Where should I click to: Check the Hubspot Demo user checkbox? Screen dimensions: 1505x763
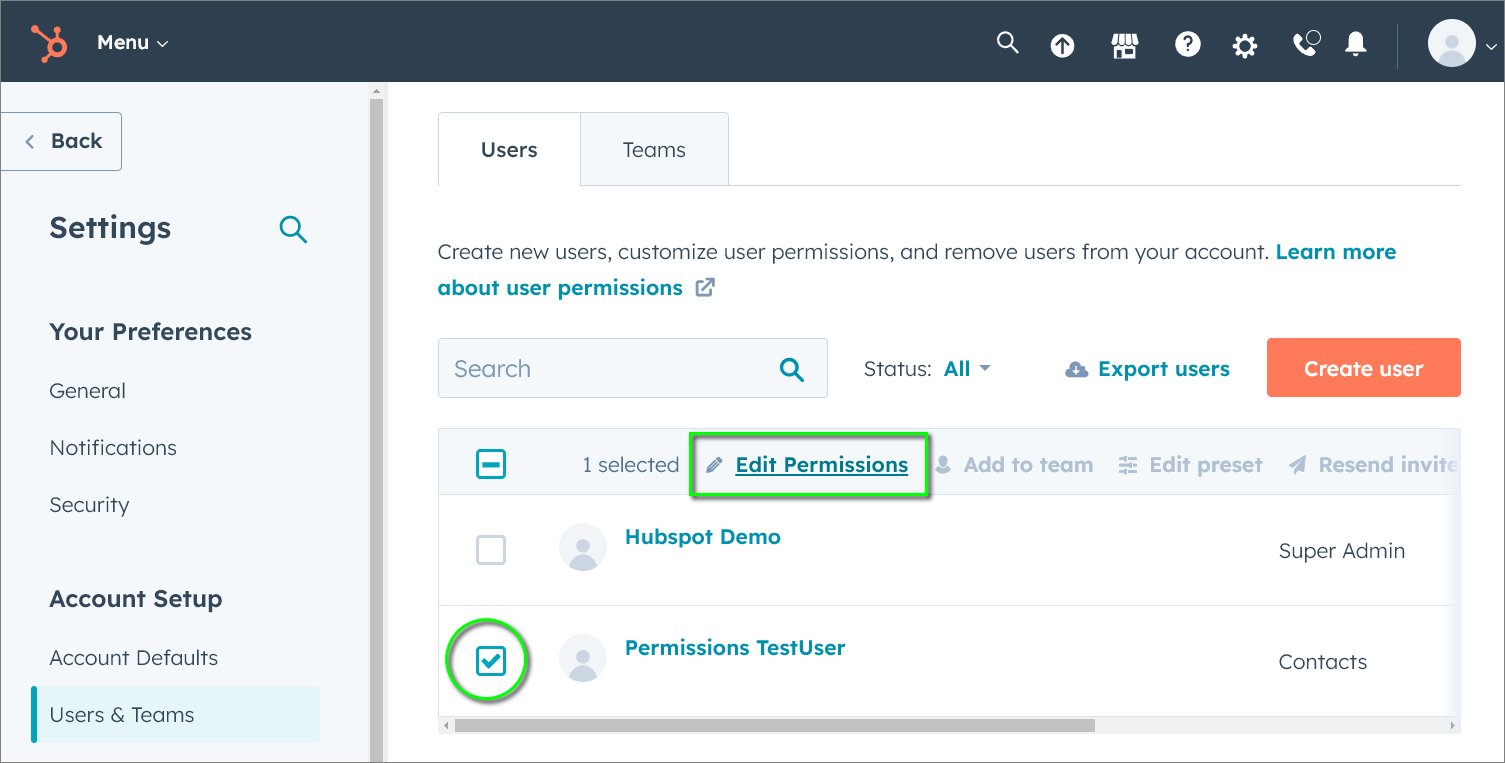[x=491, y=550]
